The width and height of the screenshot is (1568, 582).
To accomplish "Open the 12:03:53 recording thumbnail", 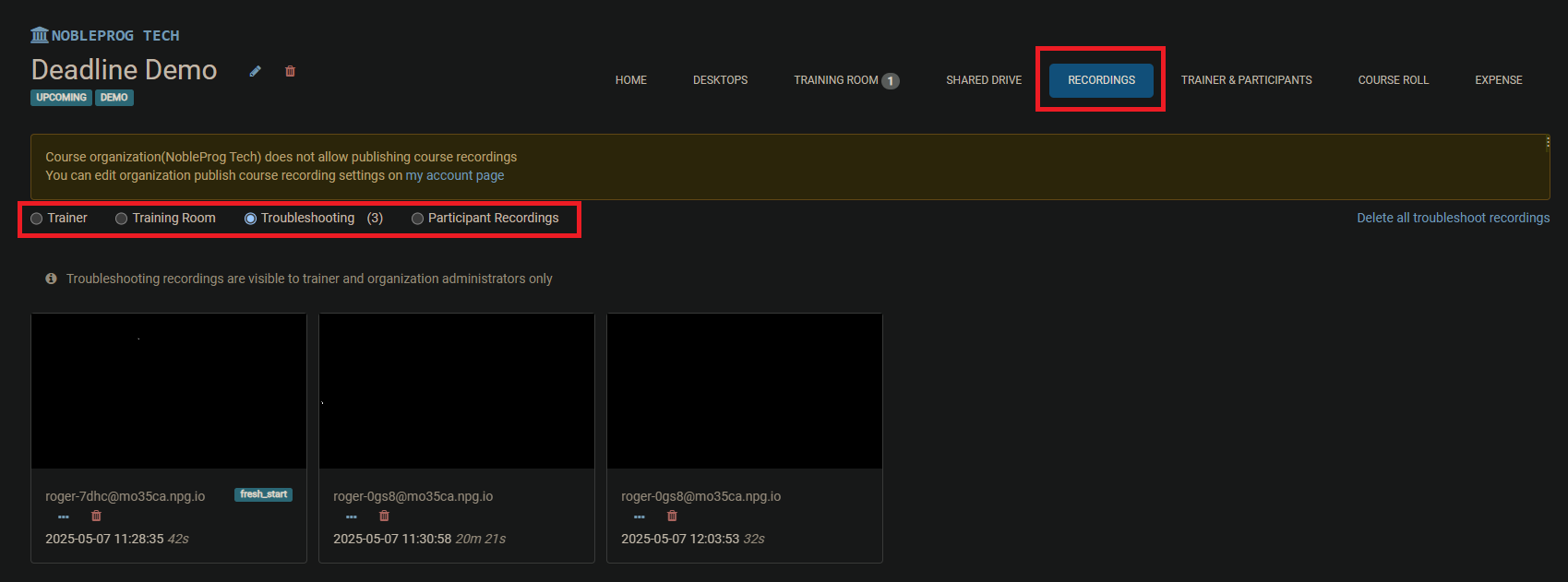I will tap(745, 391).
